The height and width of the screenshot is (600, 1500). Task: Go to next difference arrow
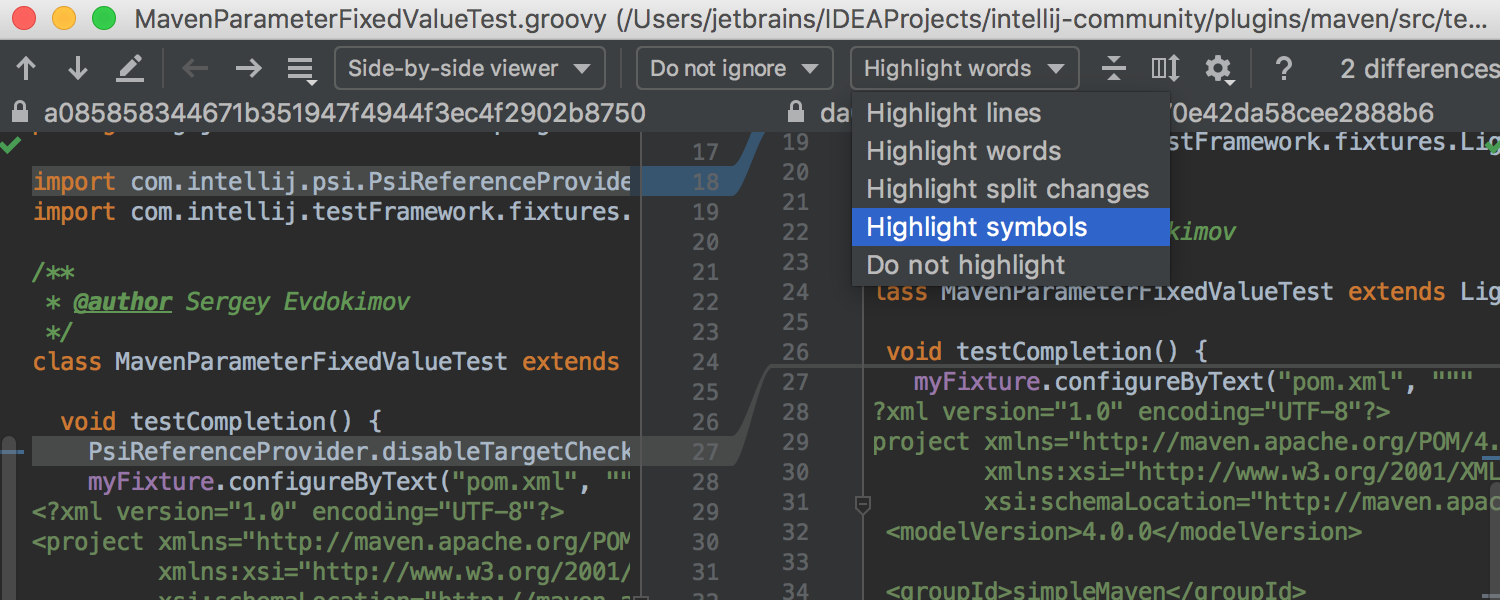[77, 68]
